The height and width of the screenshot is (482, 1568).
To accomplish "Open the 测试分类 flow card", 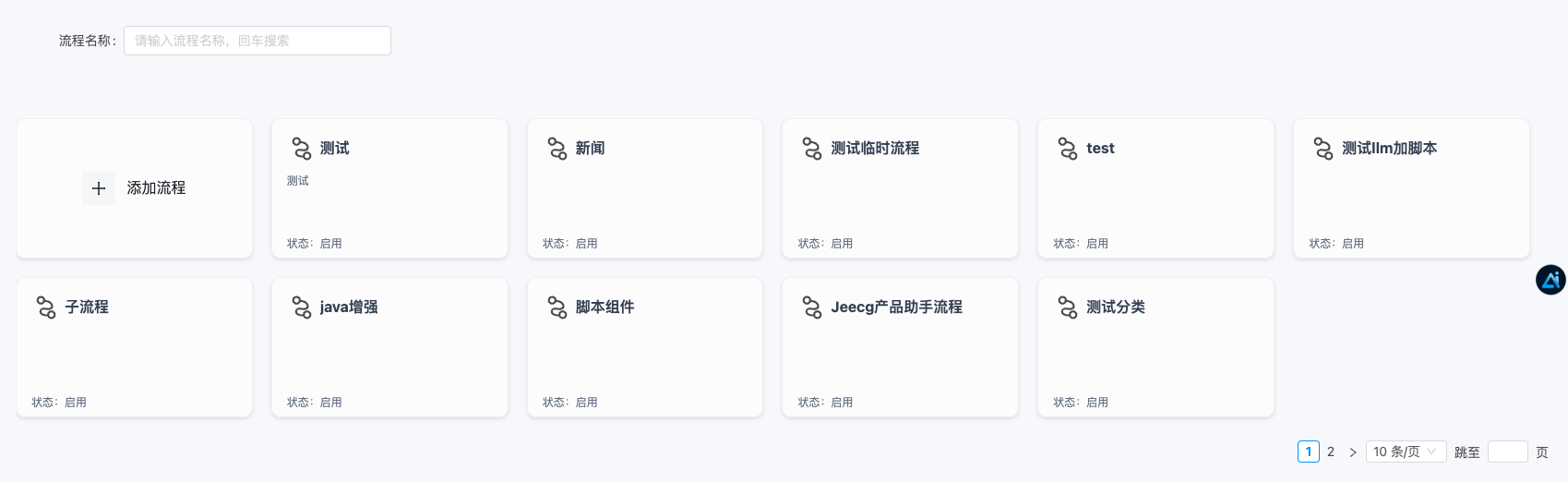I will [x=1155, y=347].
